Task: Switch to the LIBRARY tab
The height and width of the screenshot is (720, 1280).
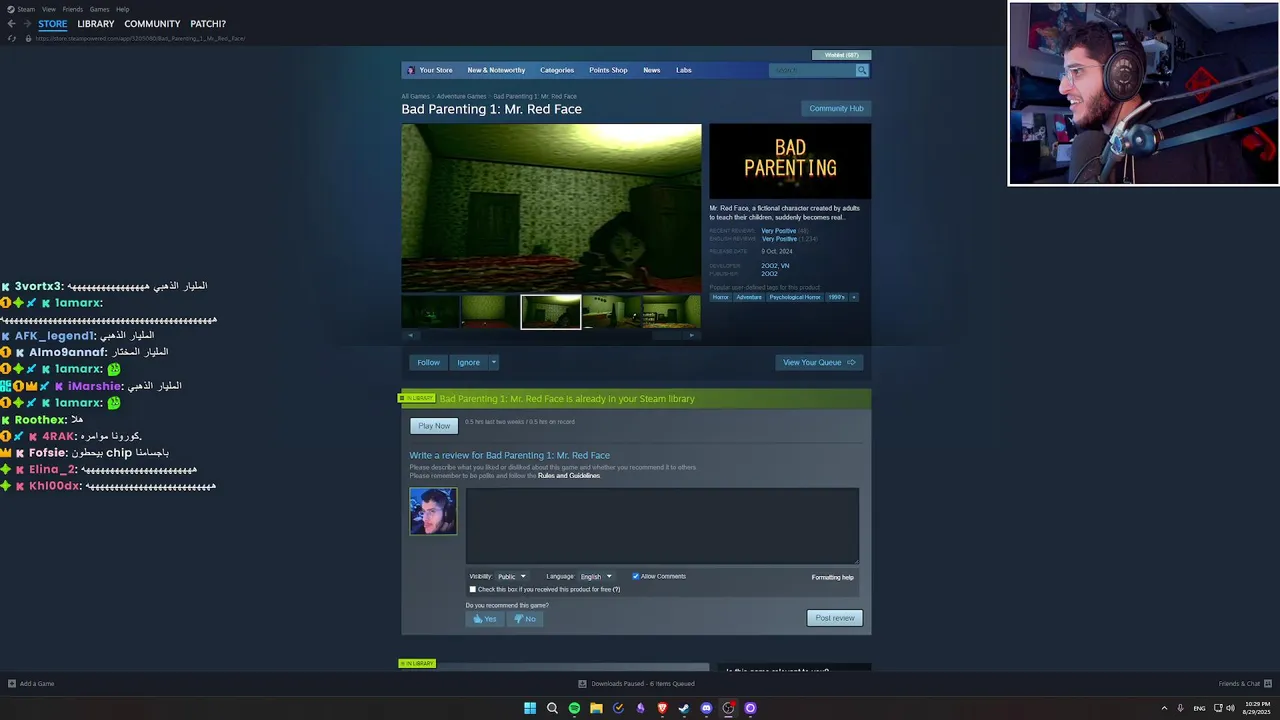Action: (96, 24)
